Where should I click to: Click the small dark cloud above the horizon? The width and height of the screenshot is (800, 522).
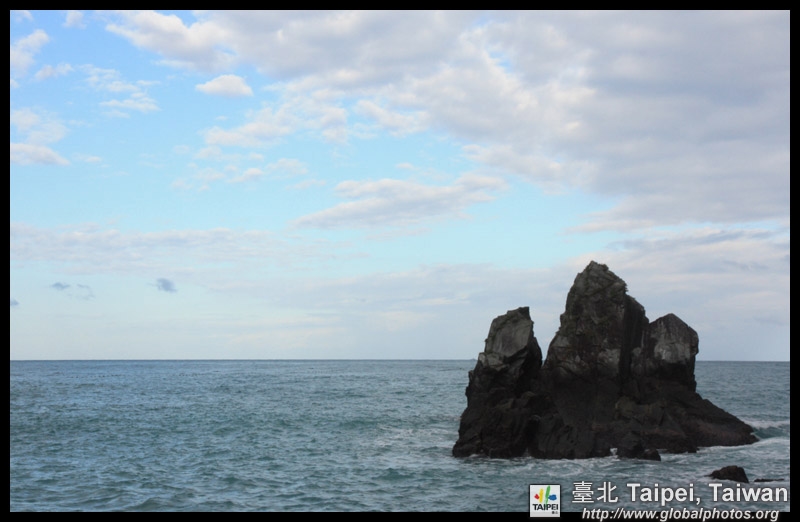tap(165, 285)
